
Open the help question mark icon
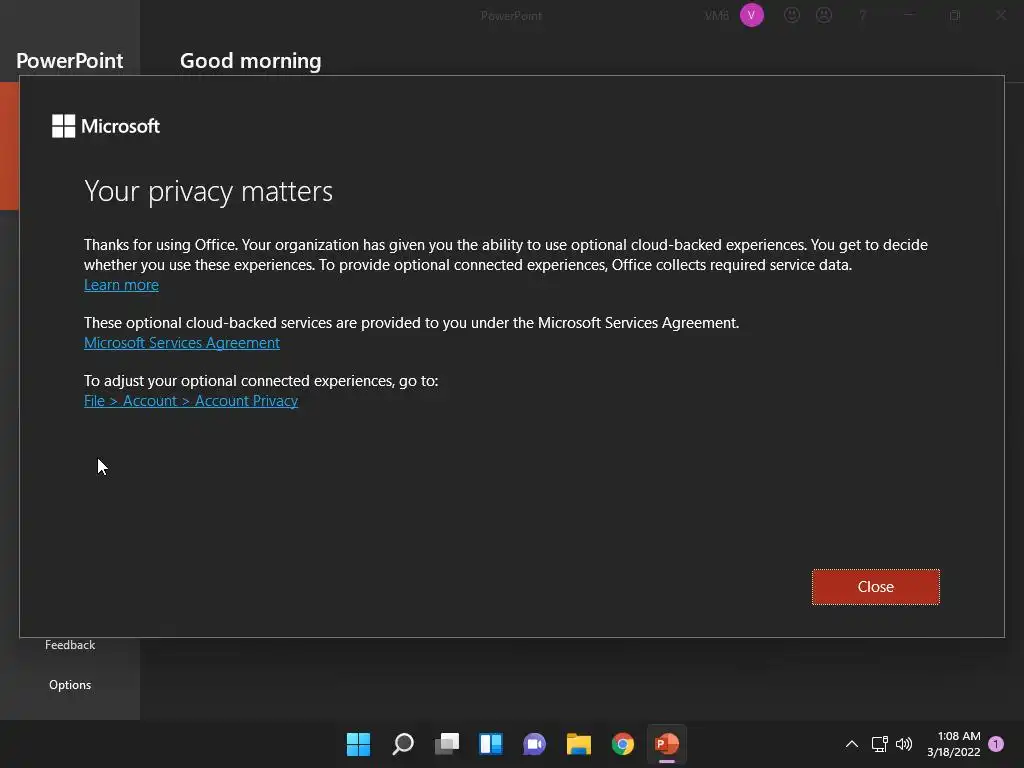(863, 15)
